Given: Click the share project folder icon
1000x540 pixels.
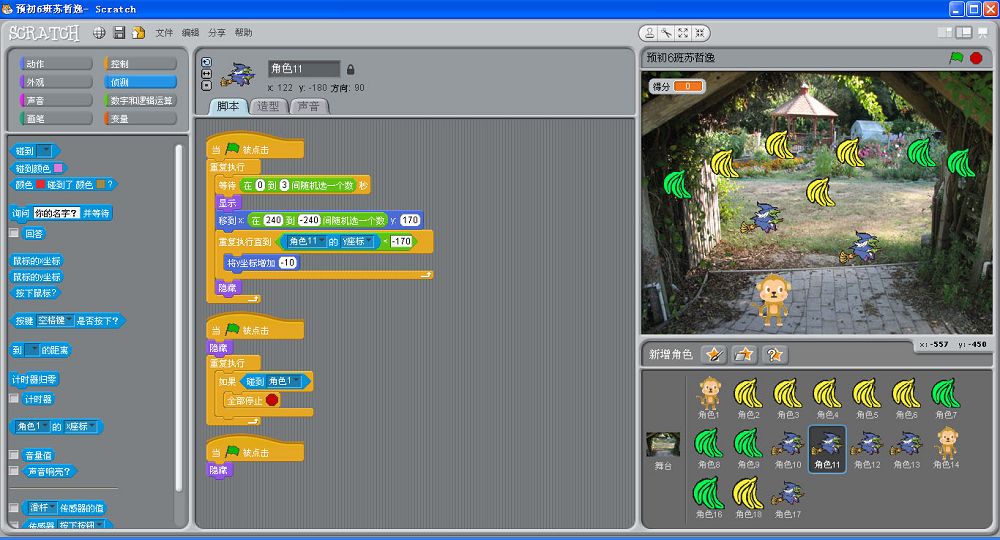Looking at the screenshot, I should pos(138,33).
